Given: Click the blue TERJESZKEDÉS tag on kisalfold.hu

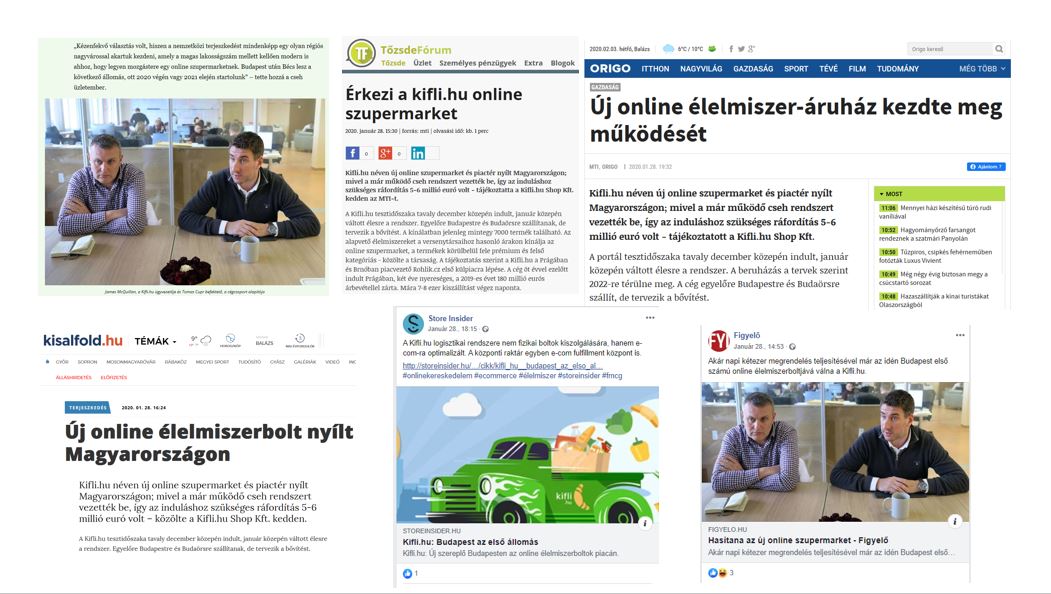Looking at the screenshot, I should tap(88, 408).
